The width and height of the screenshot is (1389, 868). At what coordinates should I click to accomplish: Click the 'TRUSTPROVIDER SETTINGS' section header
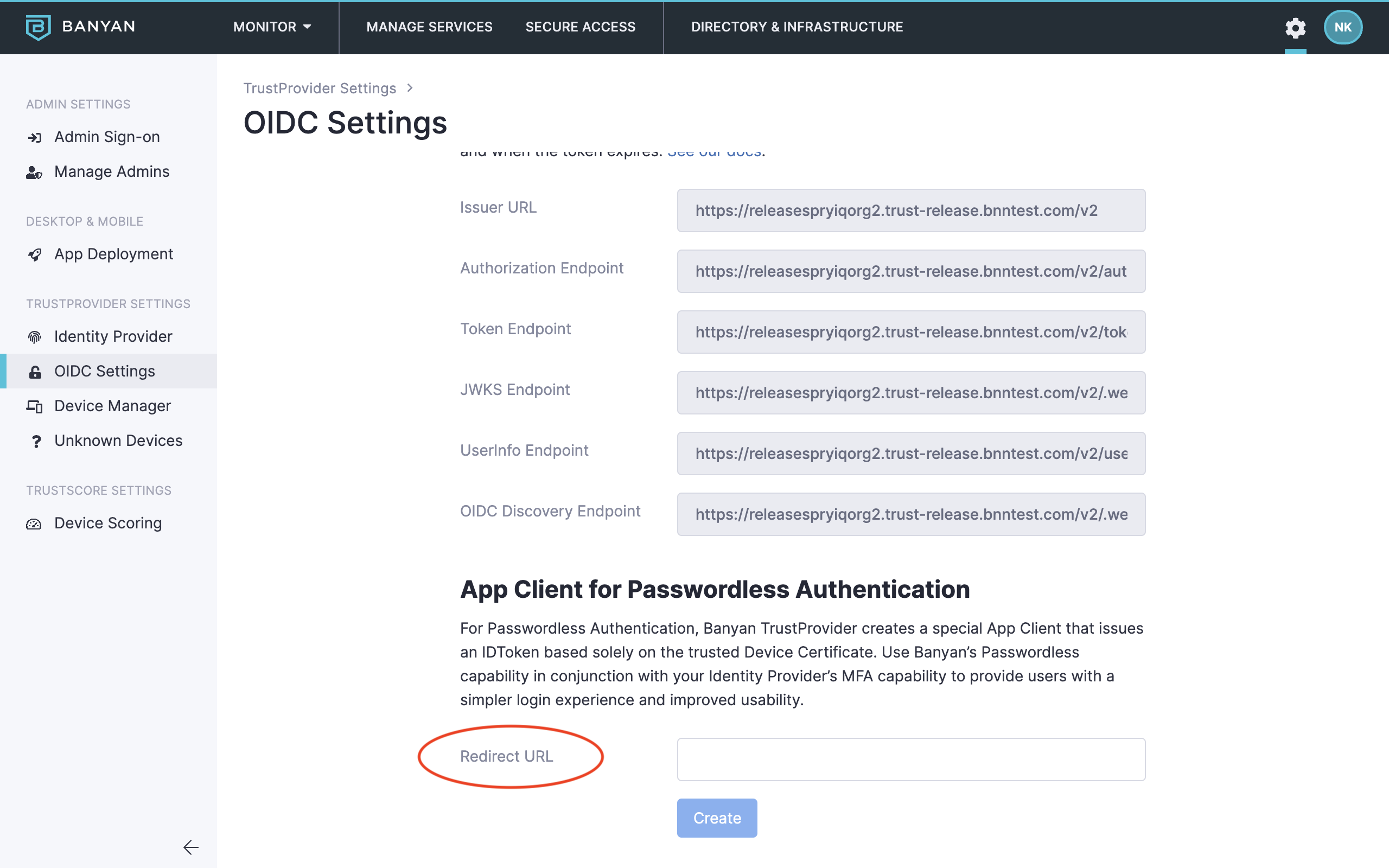[108, 304]
